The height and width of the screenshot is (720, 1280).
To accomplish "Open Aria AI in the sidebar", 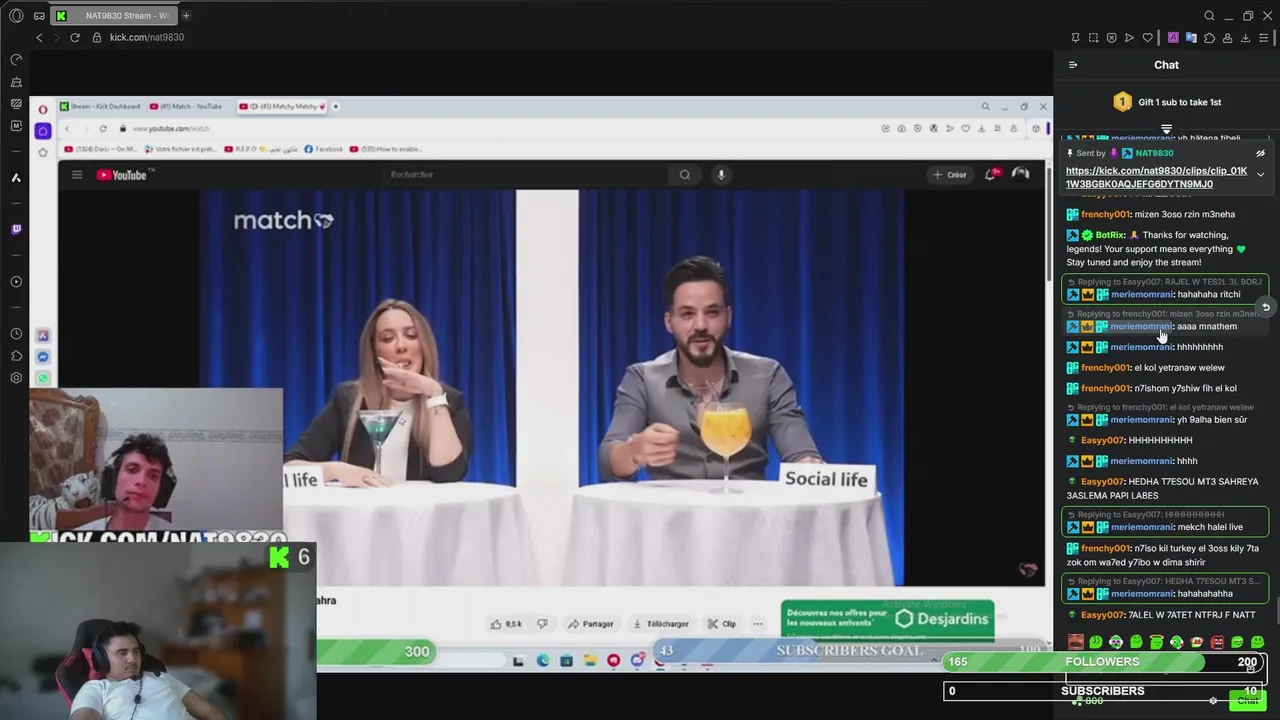I will pyautogui.click(x=16, y=177).
